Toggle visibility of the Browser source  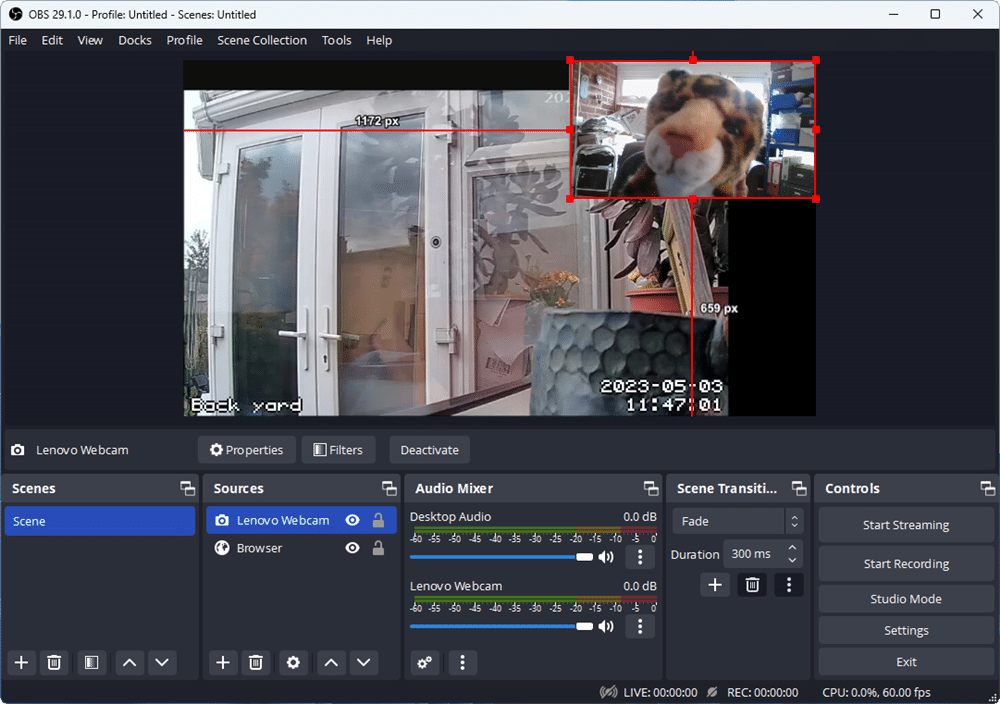coord(352,547)
